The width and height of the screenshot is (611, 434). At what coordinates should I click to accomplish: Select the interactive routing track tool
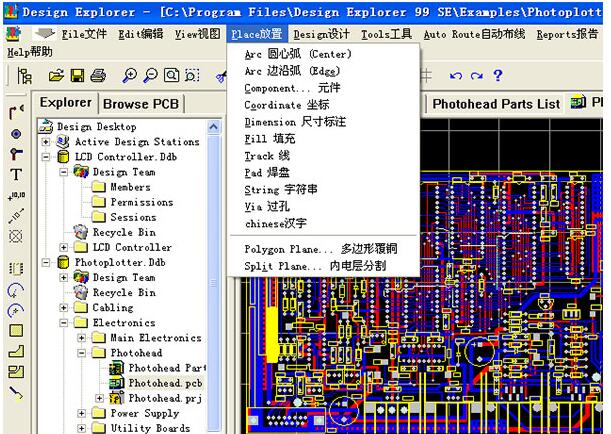click(x=16, y=112)
